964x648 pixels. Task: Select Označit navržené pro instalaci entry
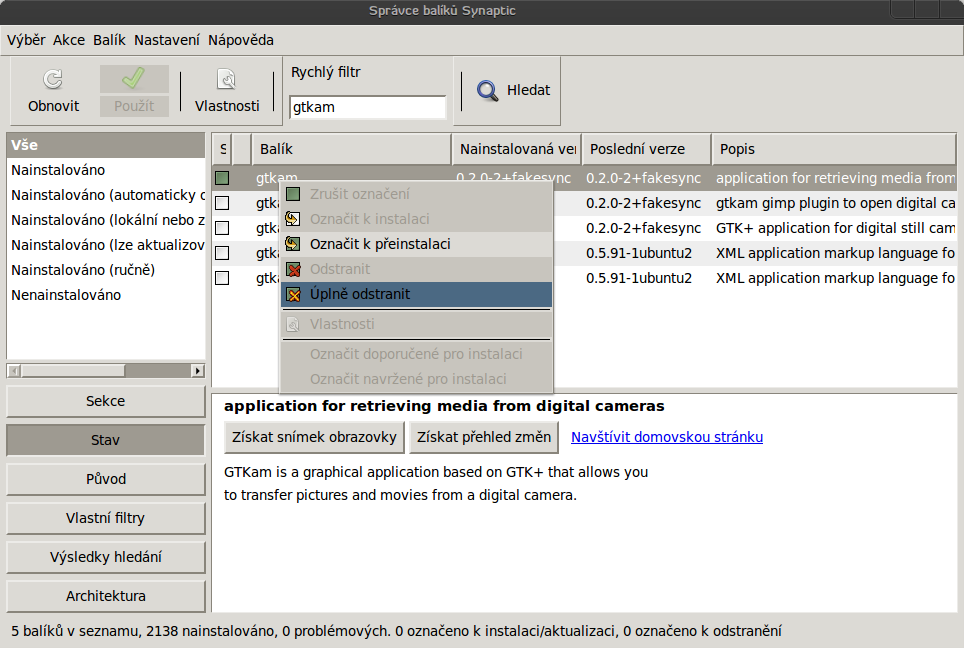pos(416,379)
